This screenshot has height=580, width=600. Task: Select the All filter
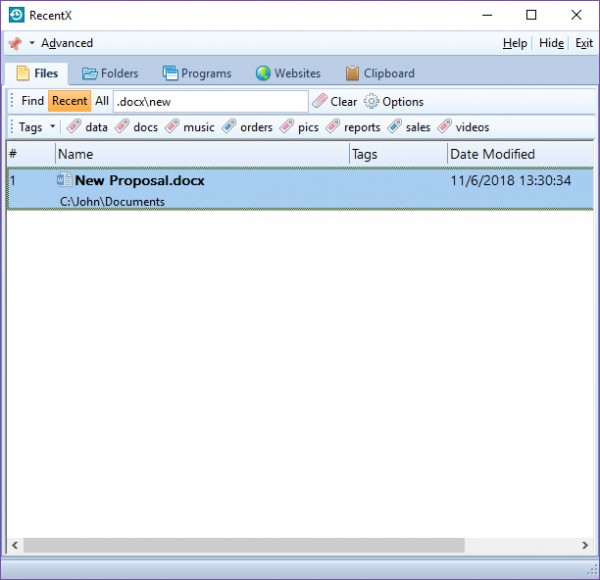click(x=102, y=101)
